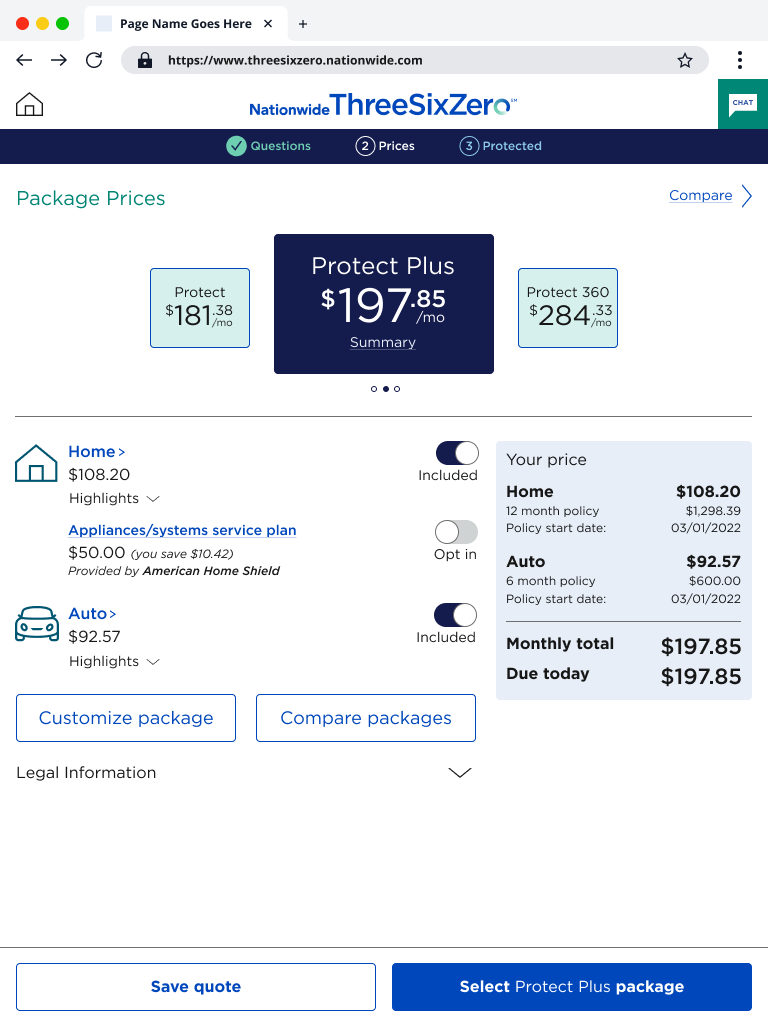Click the lock icon in address bar
This screenshot has height=1028, width=768.
coord(145,60)
